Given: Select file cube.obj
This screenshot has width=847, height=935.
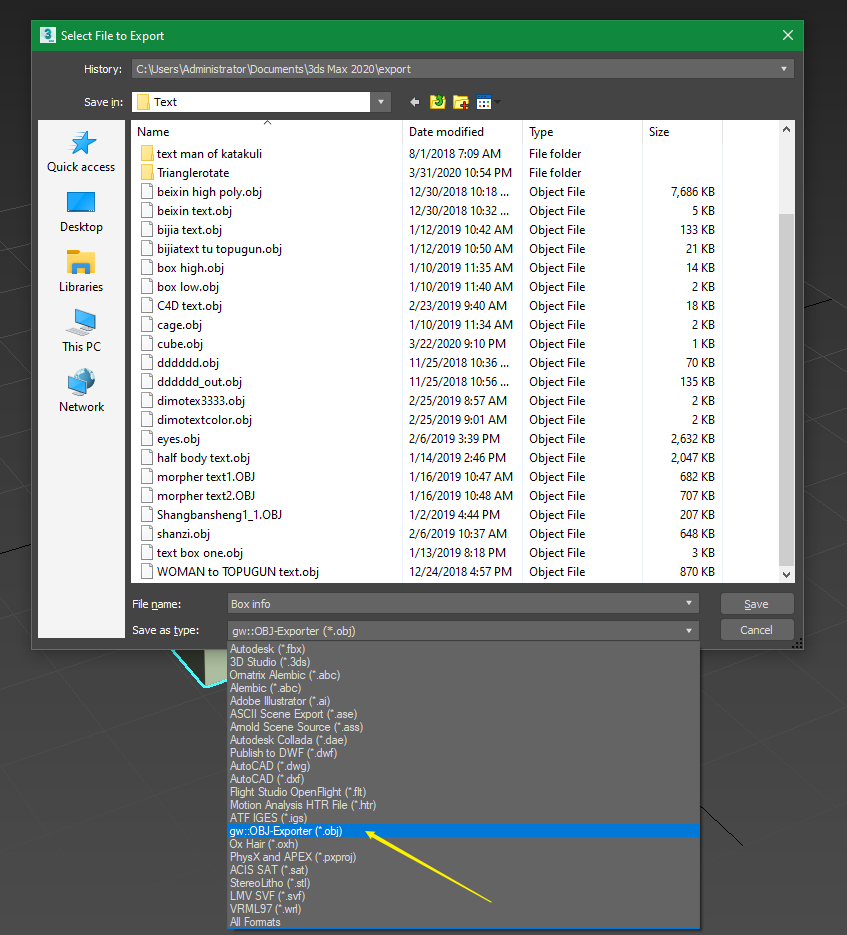Looking at the screenshot, I should point(180,344).
